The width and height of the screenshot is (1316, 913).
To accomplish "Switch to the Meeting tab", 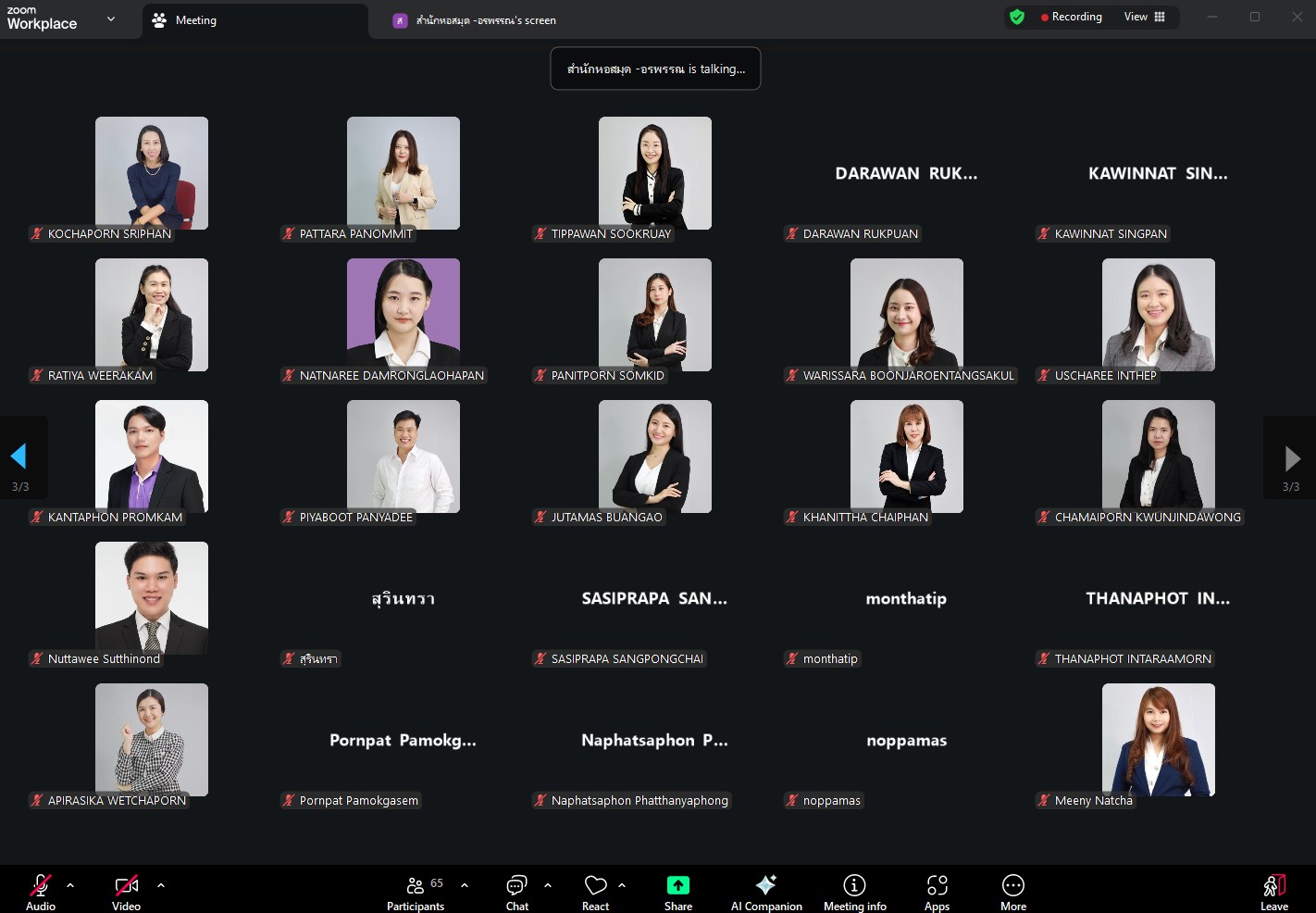I will [196, 20].
